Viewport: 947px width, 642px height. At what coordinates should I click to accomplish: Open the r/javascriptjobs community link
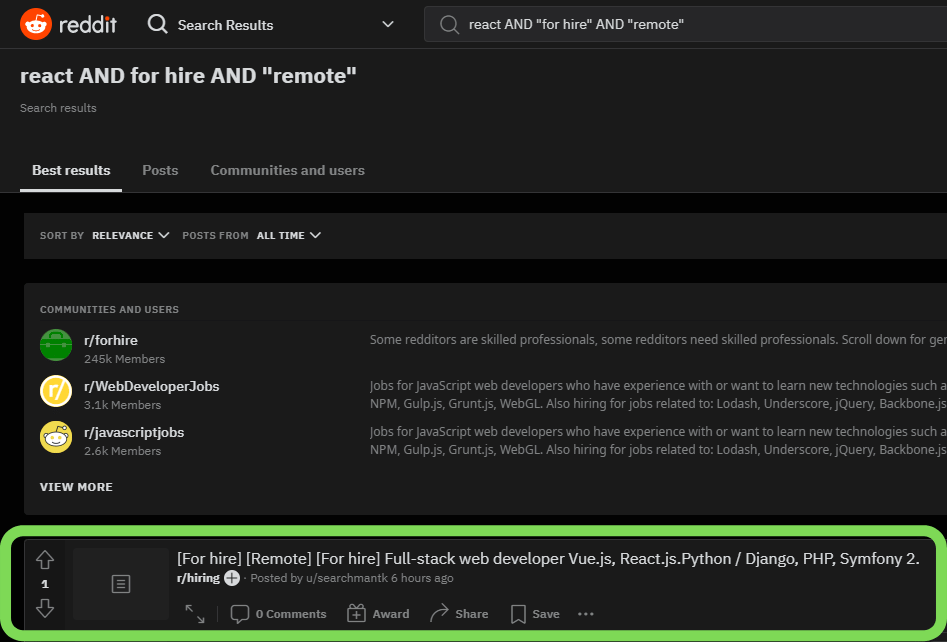134,432
